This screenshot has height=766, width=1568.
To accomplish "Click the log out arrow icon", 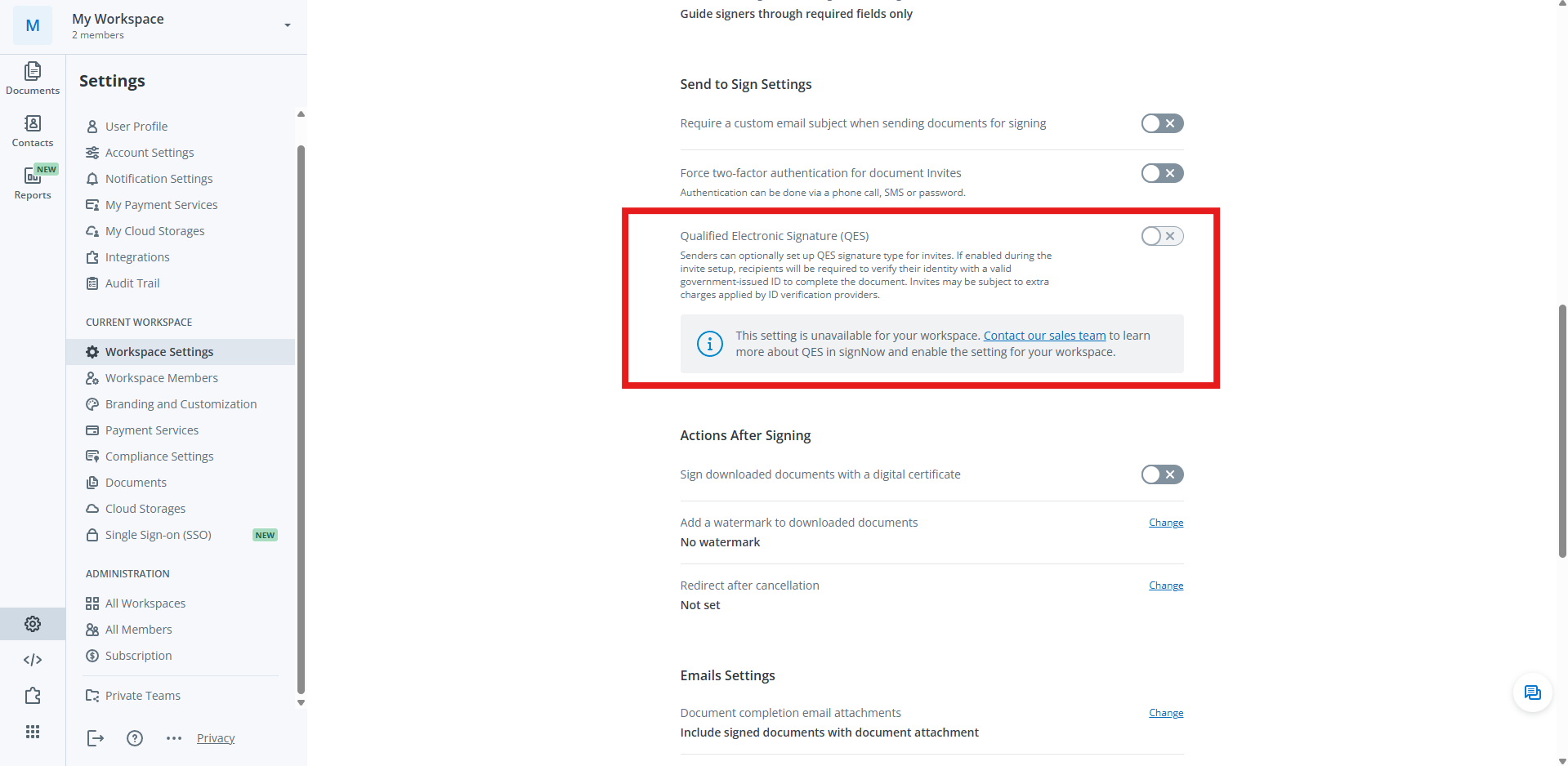I will coord(96,738).
